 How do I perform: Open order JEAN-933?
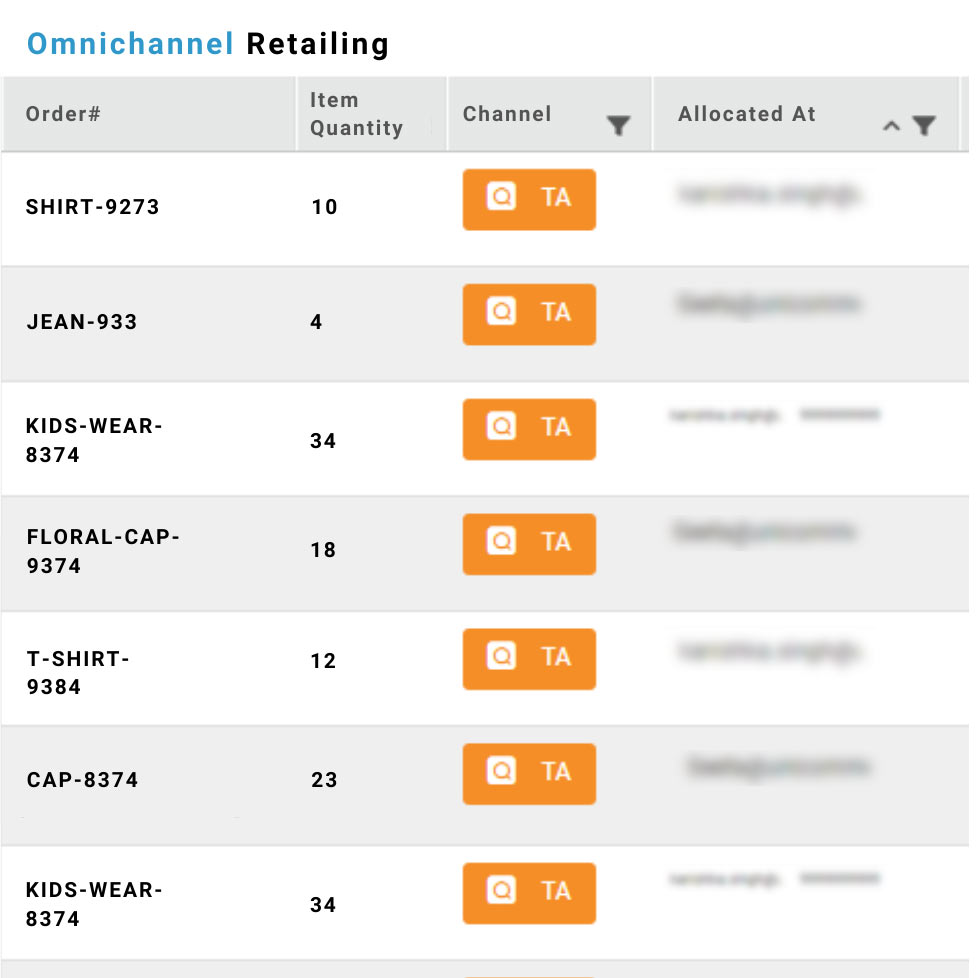pos(82,322)
